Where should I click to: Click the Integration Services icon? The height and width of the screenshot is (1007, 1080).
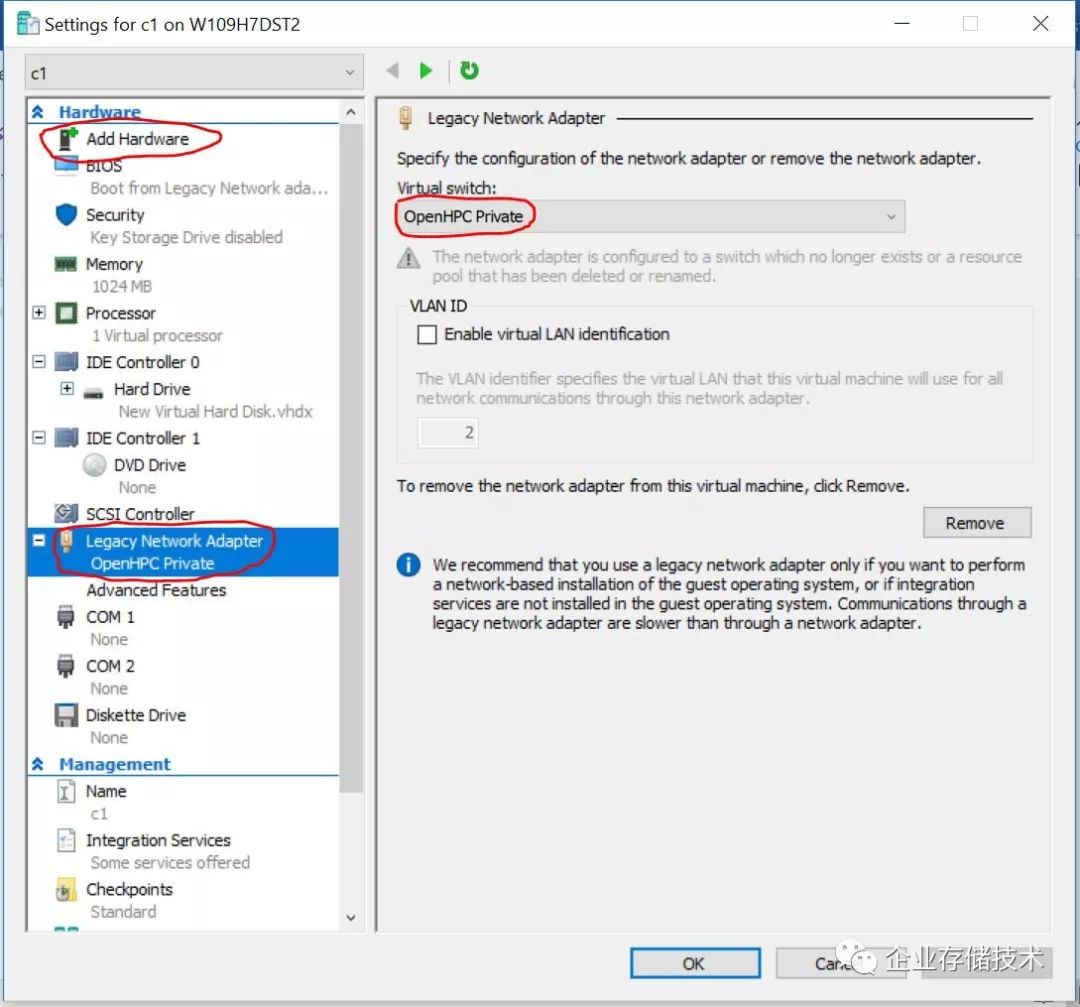pyautogui.click(x=66, y=840)
